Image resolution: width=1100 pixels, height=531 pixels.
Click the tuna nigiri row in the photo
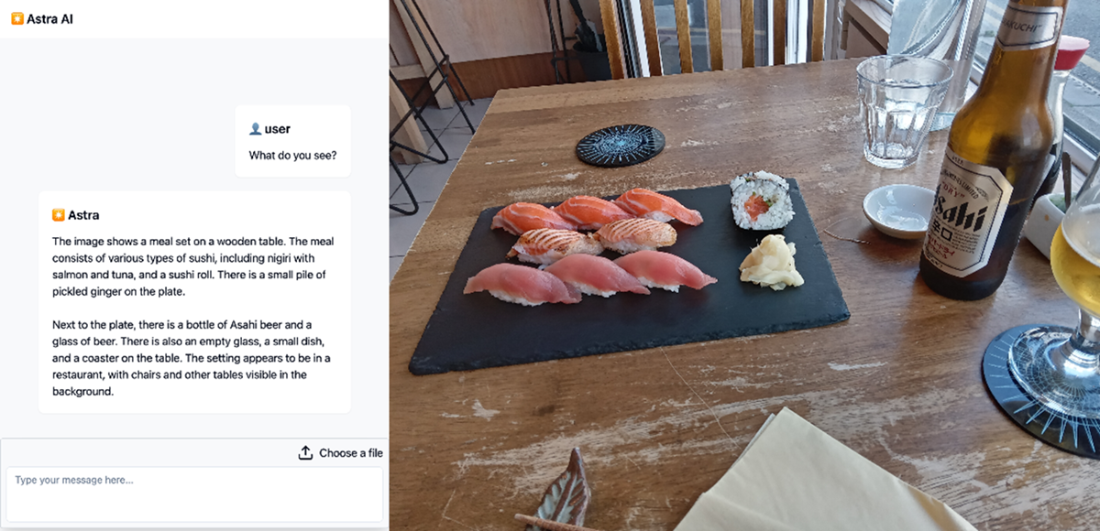tap(589, 278)
